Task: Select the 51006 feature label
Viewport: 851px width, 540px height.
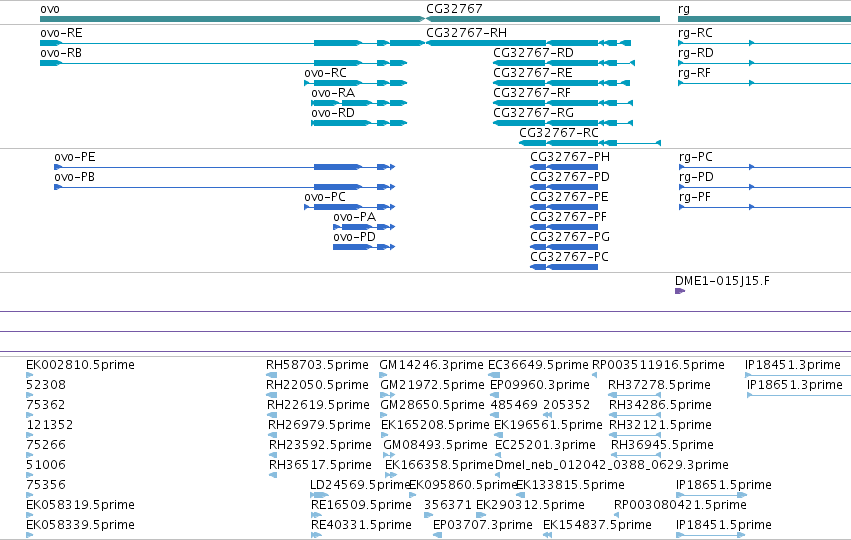Action: tap(46, 465)
